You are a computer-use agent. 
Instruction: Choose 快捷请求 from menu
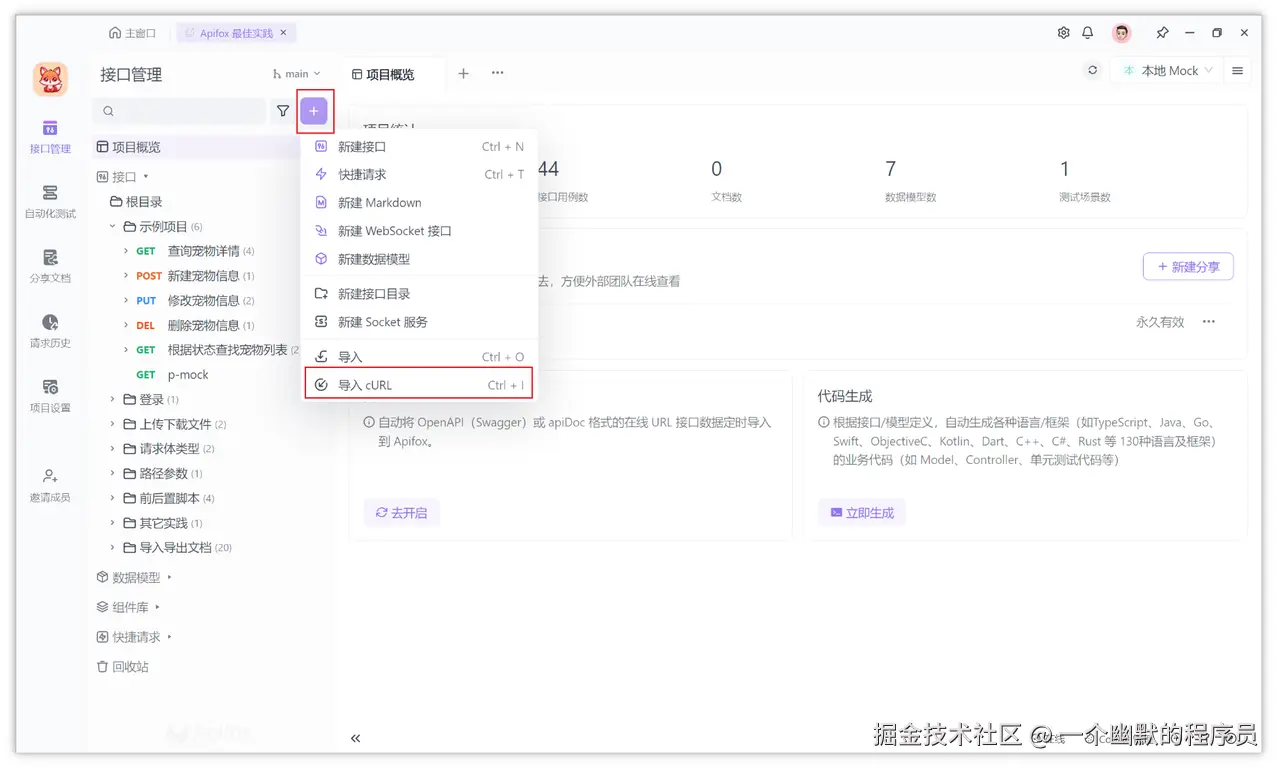tap(419, 174)
